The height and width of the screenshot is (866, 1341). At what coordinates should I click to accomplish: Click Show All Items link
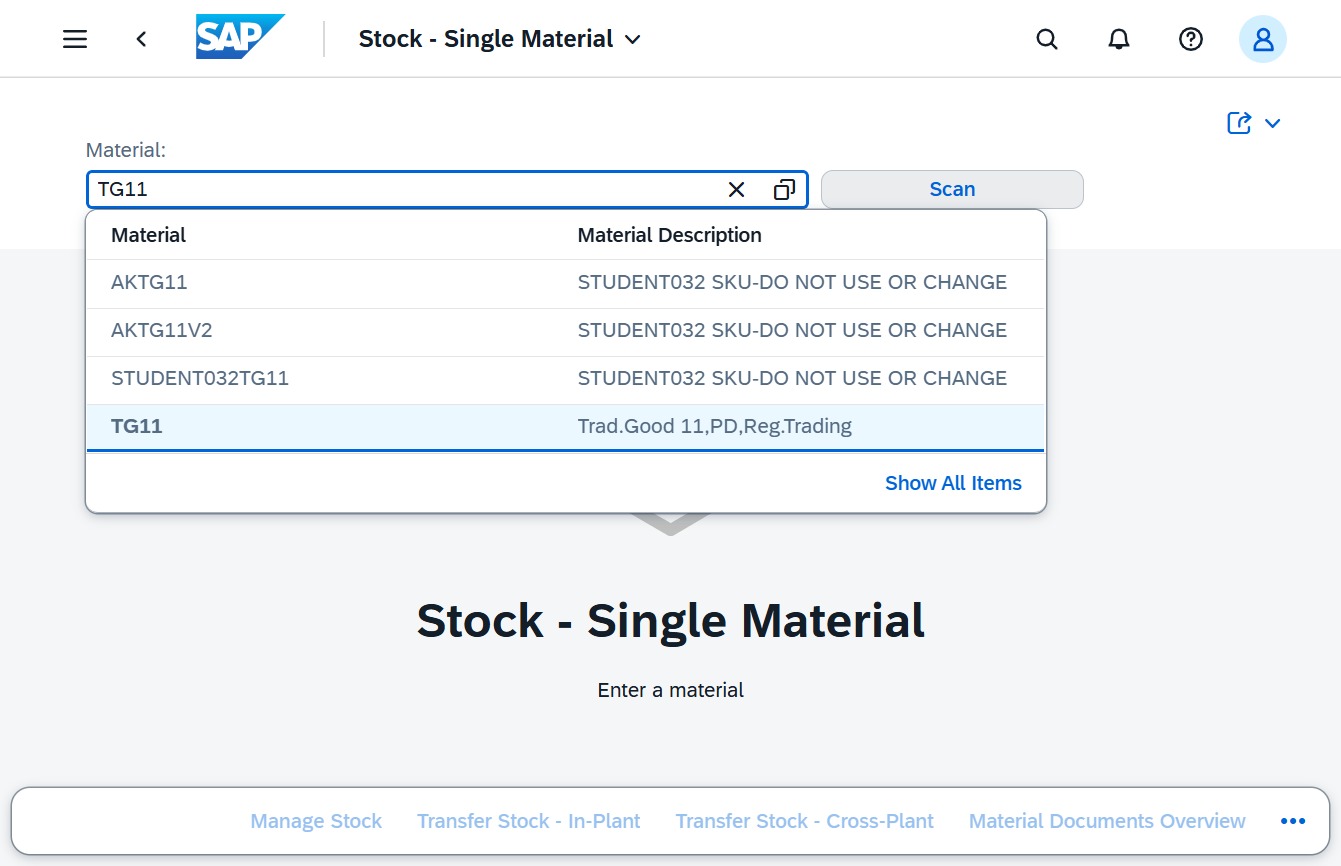[953, 483]
